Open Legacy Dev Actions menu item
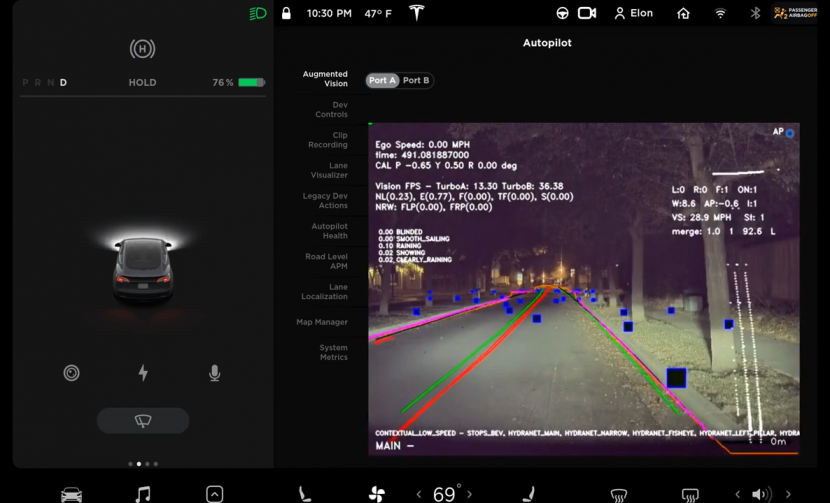Viewport: 830px width, 503px height. click(325, 201)
